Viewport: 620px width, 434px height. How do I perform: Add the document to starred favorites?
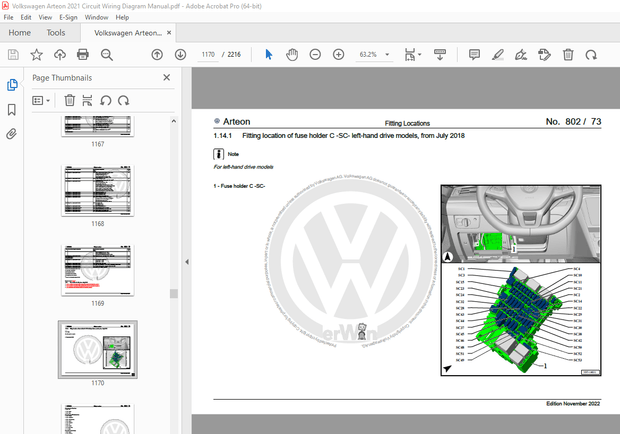click(x=36, y=55)
